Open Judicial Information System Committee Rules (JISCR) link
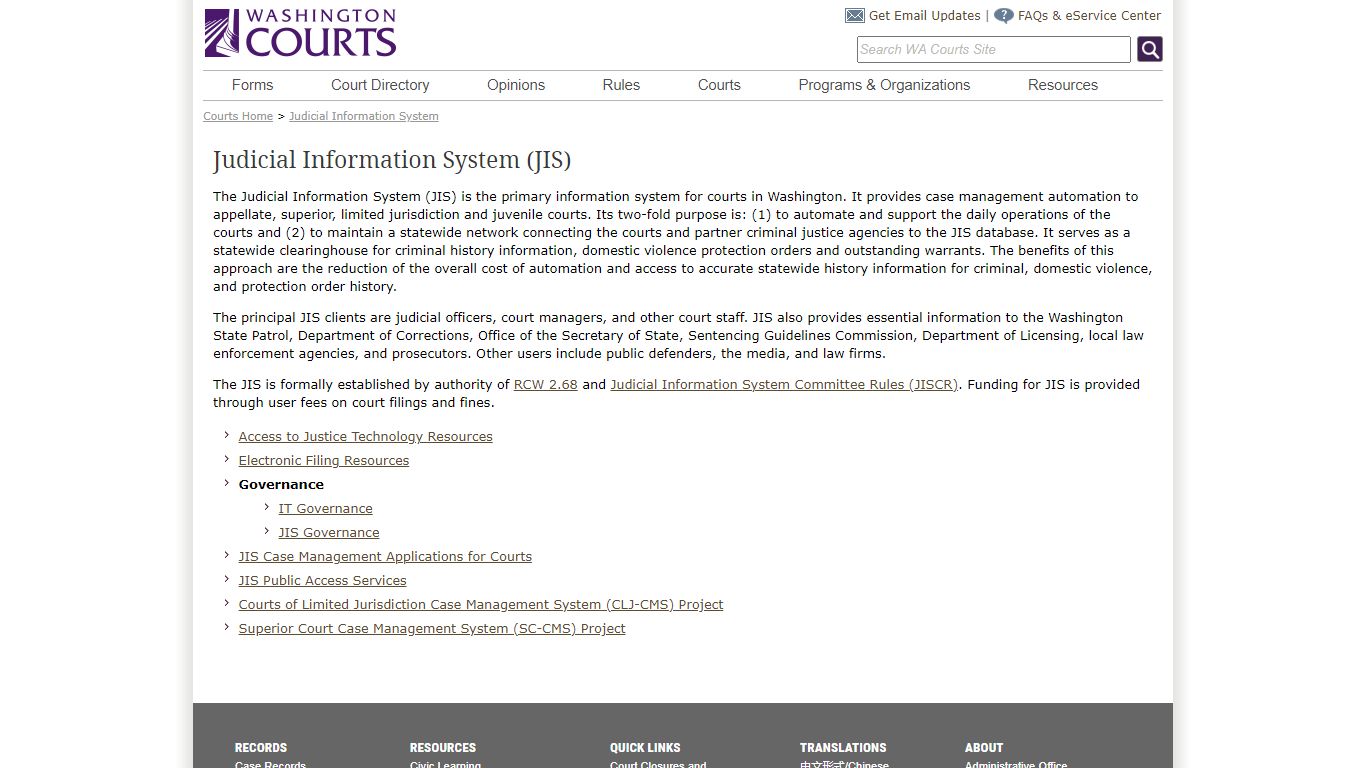1366x768 pixels. click(x=784, y=384)
